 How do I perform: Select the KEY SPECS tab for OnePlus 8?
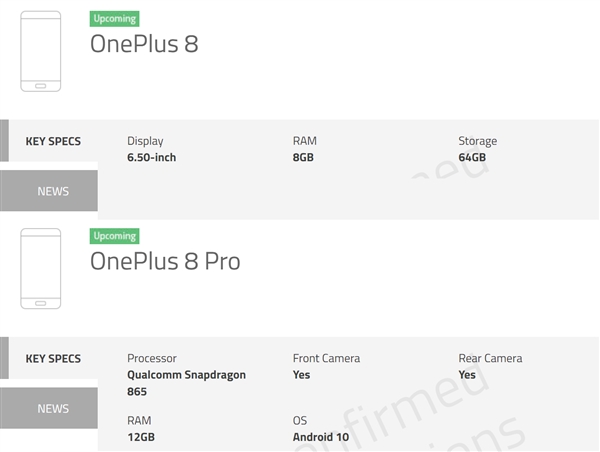(53, 141)
